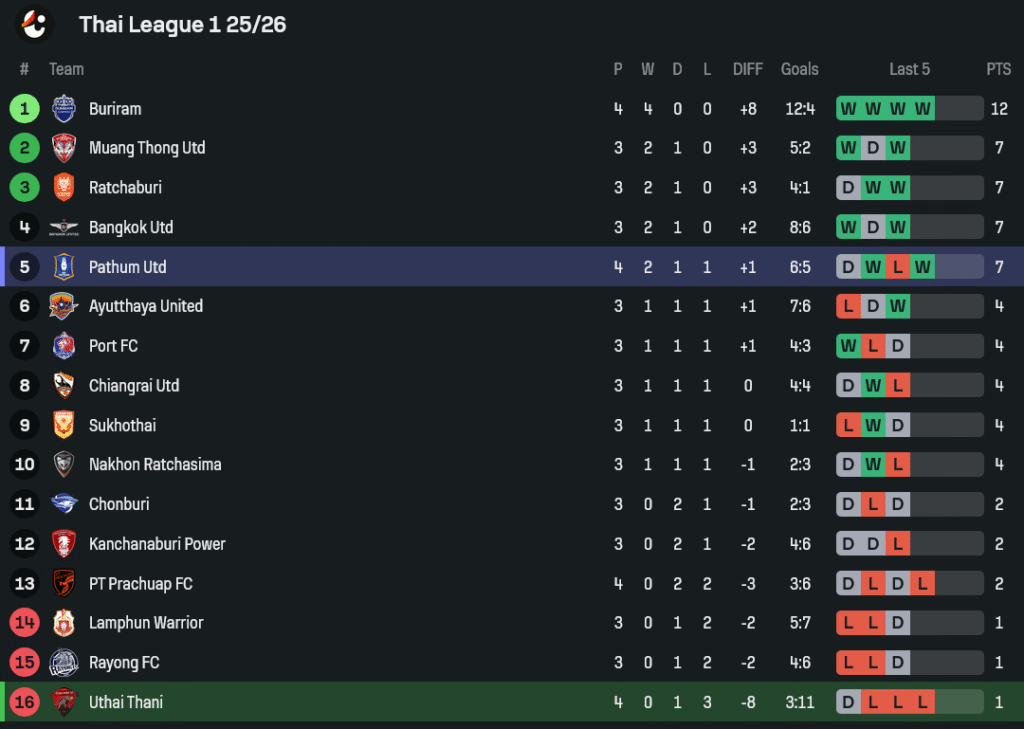Screen dimensions: 1024x729
Task: Click the Ratchaburi orange crest
Action: click(64, 187)
